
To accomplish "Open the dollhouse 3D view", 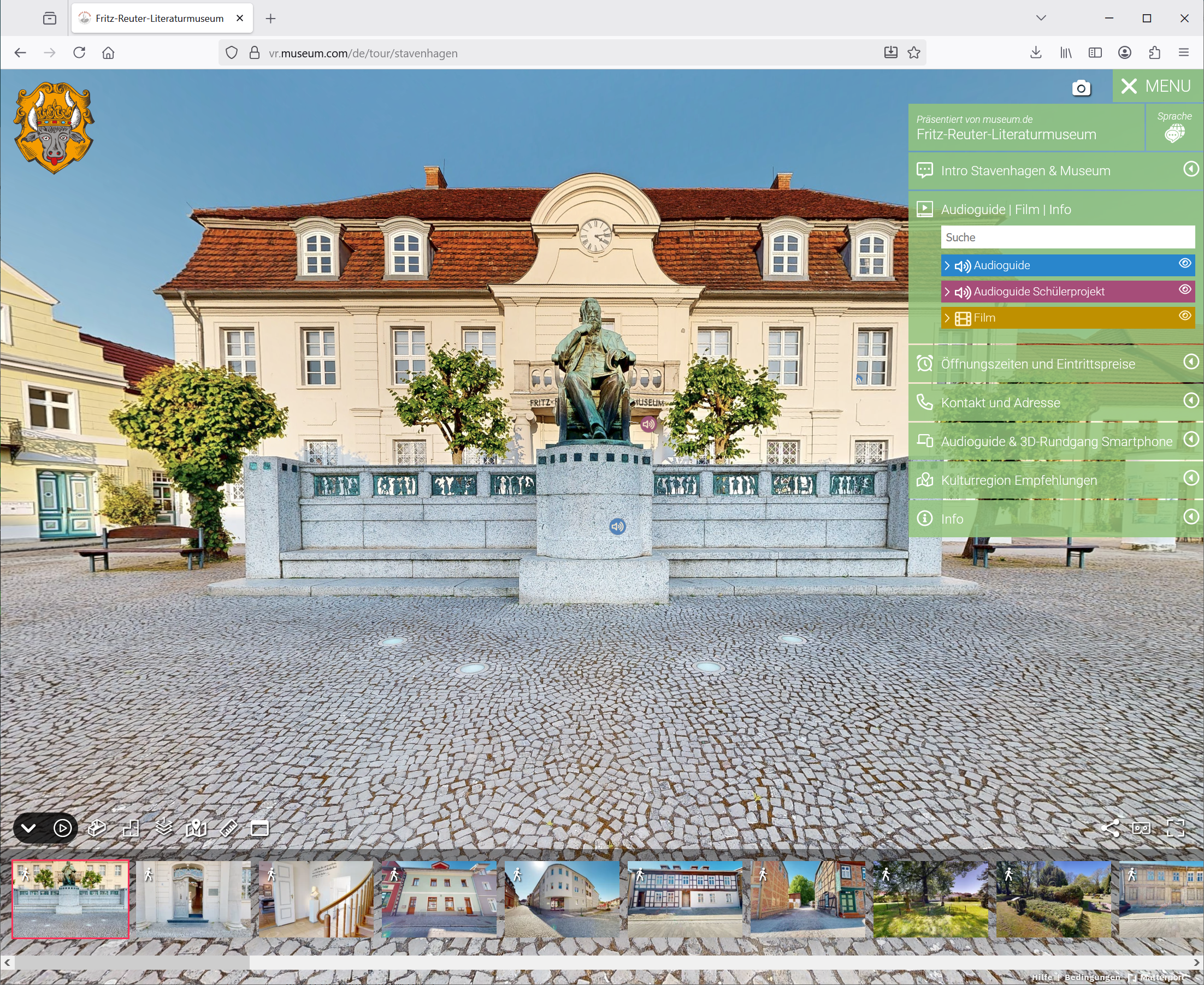I will coord(97,828).
